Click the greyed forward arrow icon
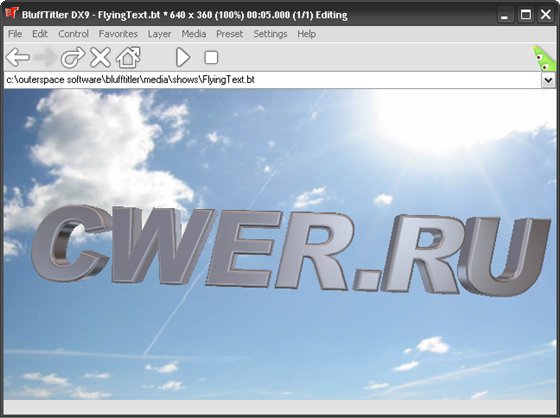 (x=45, y=58)
